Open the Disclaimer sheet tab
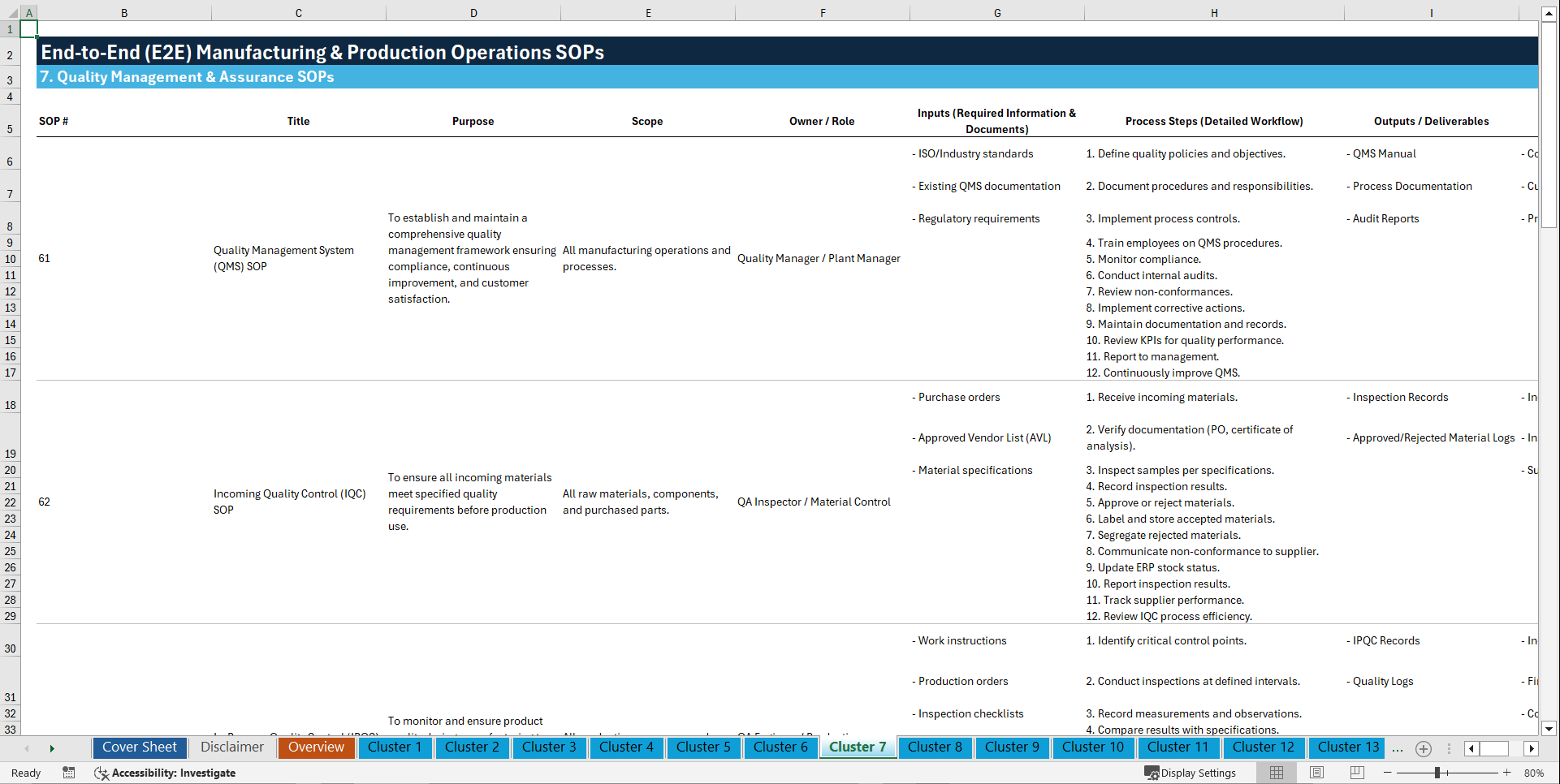Screen dimensions: 1560x784 231,747
